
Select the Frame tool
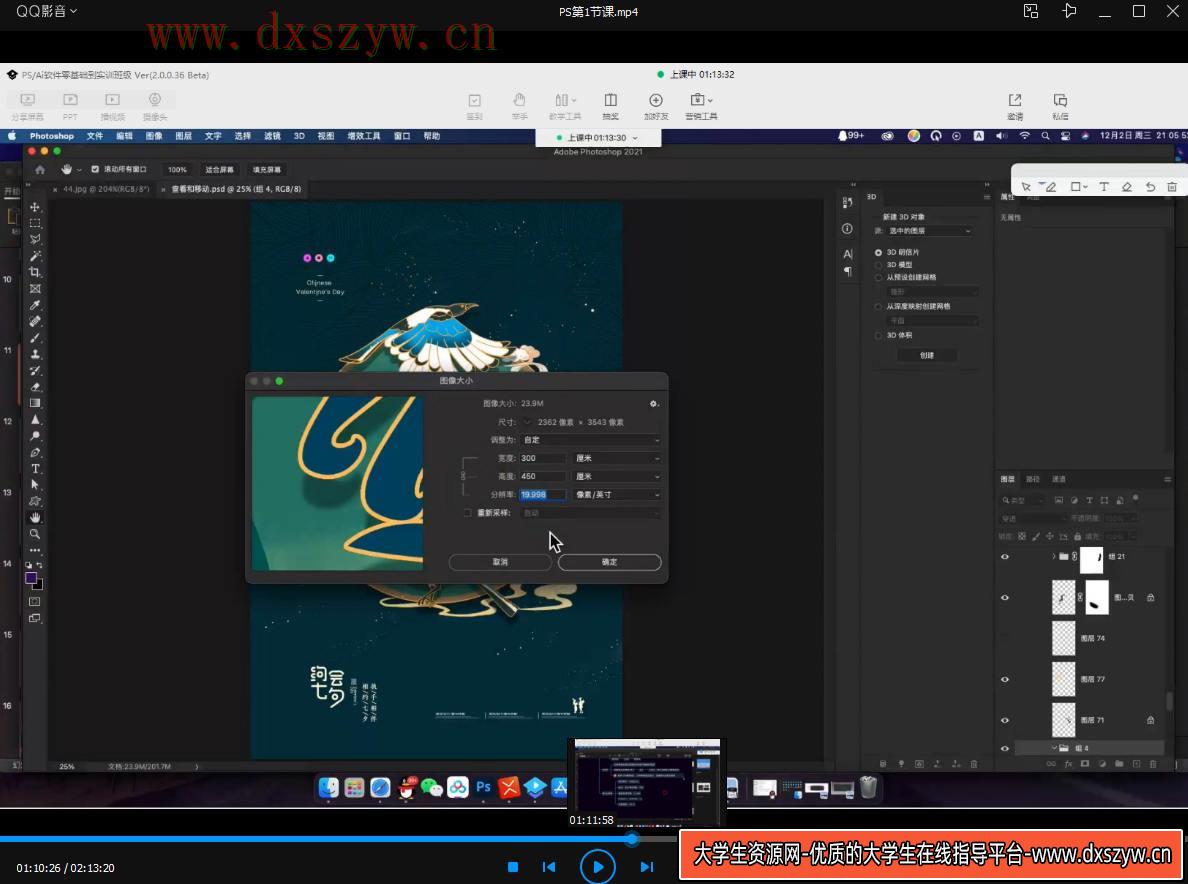point(35,289)
